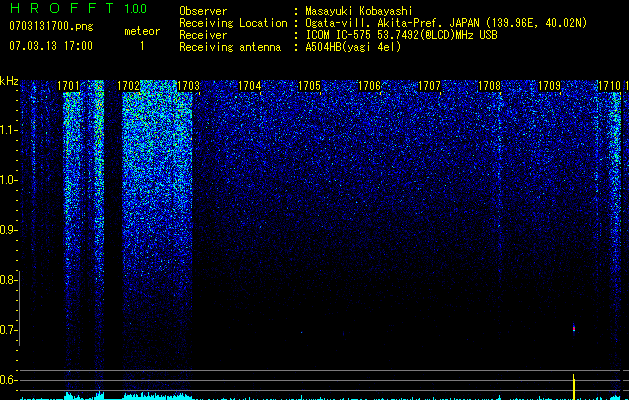The image size is (629, 400).
Task: Click the 0.6 kHz axis tick label
Action: tap(8, 380)
